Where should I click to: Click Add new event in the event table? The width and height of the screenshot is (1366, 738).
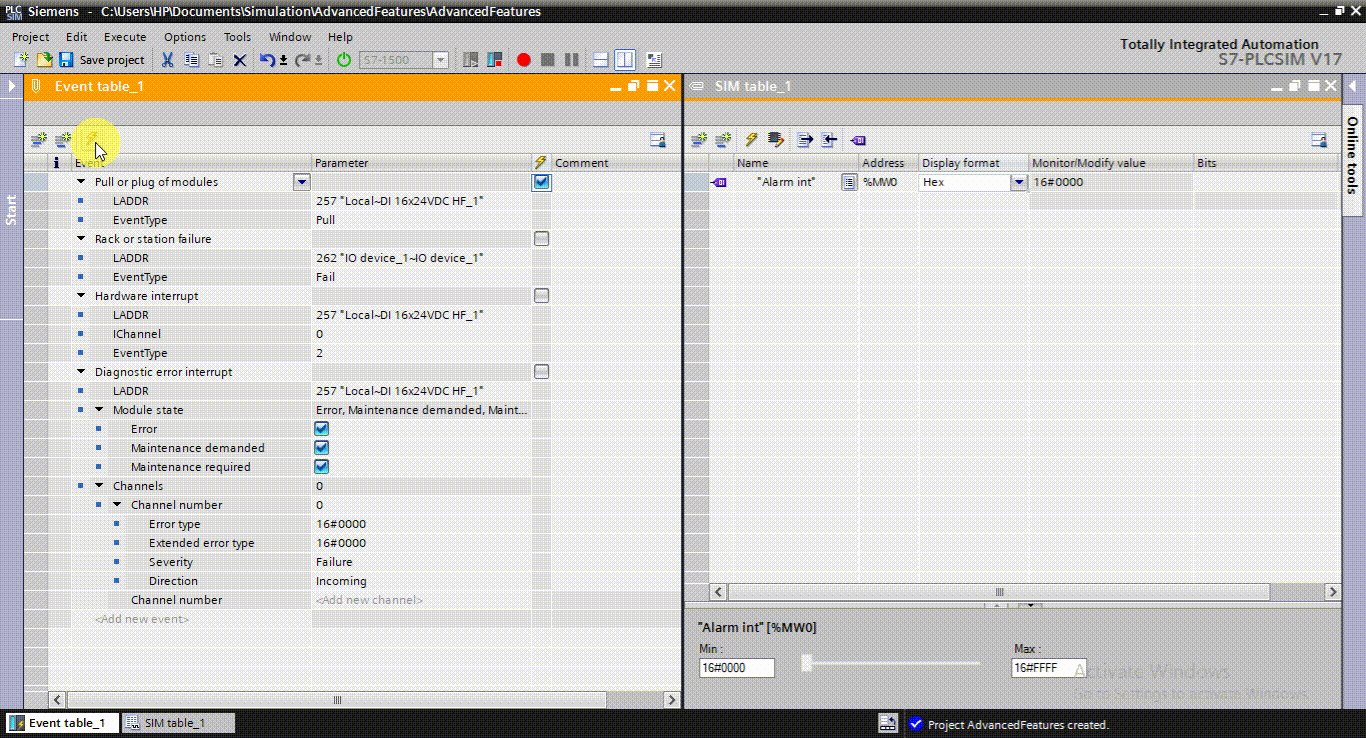[x=140, y=618]
